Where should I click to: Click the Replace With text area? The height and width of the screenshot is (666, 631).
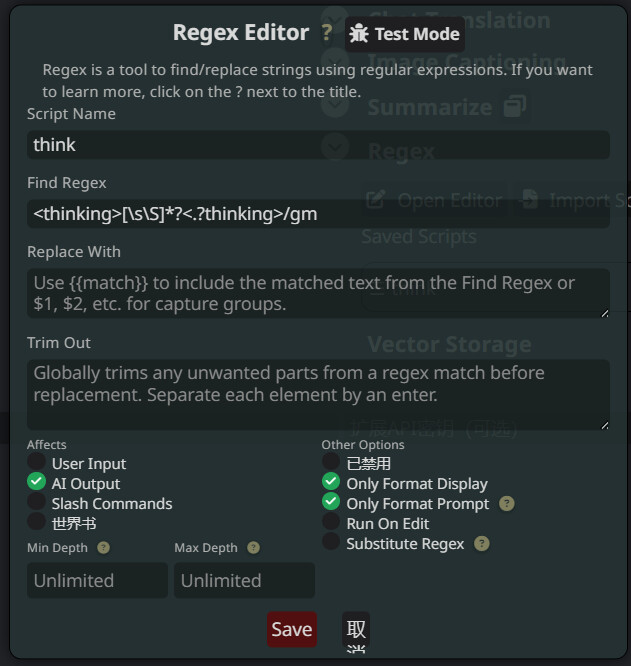(318, 293)
